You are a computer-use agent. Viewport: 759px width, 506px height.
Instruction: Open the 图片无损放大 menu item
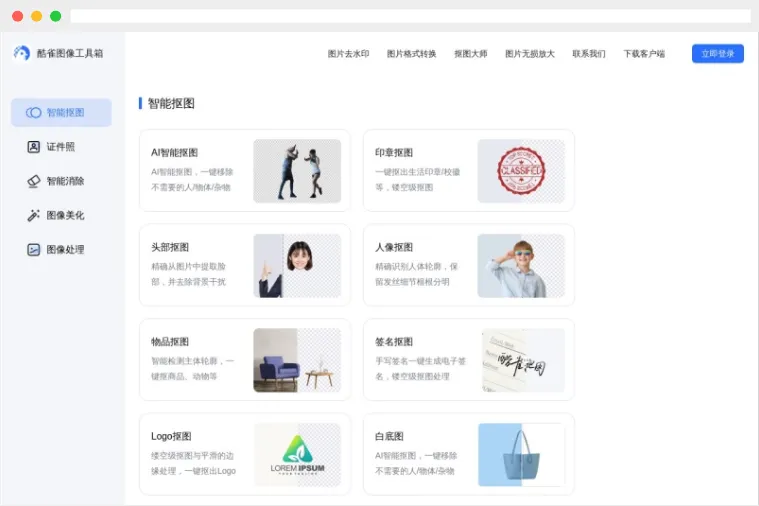click(530, 54)
